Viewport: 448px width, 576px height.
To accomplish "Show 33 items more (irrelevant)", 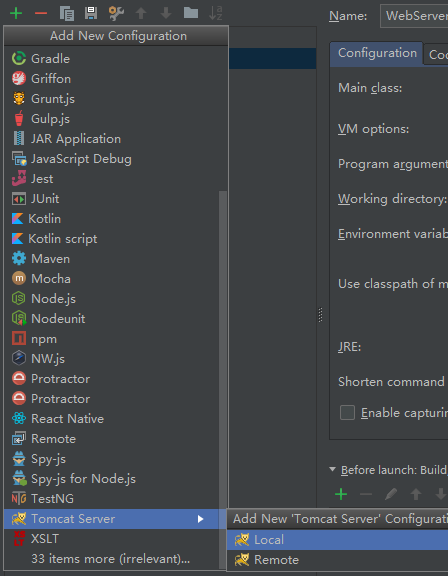I will click(111, 559).
